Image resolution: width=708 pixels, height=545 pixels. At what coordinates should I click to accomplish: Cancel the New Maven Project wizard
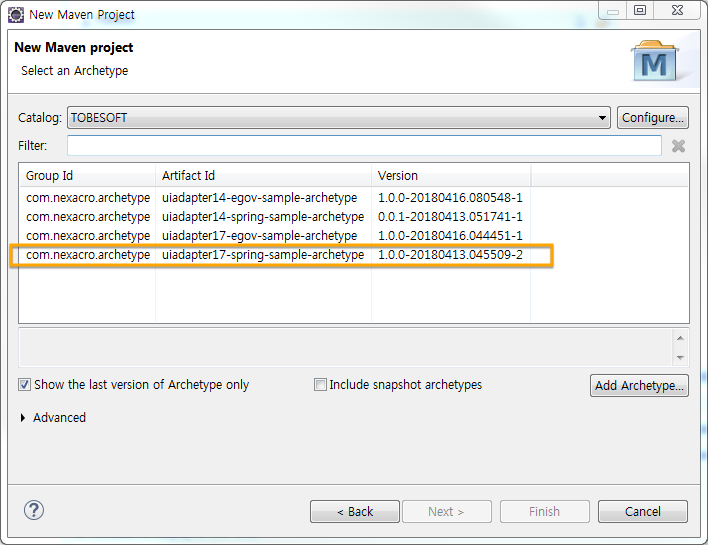642,511
